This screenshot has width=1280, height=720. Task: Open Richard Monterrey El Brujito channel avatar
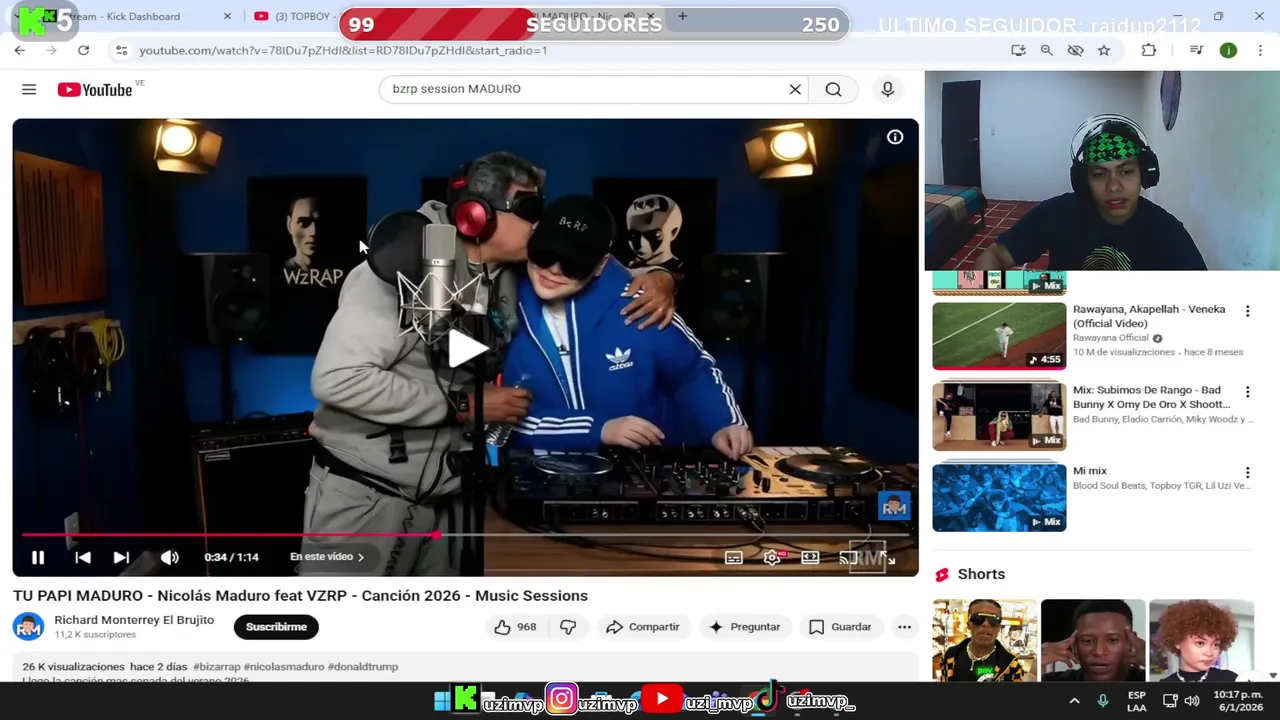[x=28, y=627]
